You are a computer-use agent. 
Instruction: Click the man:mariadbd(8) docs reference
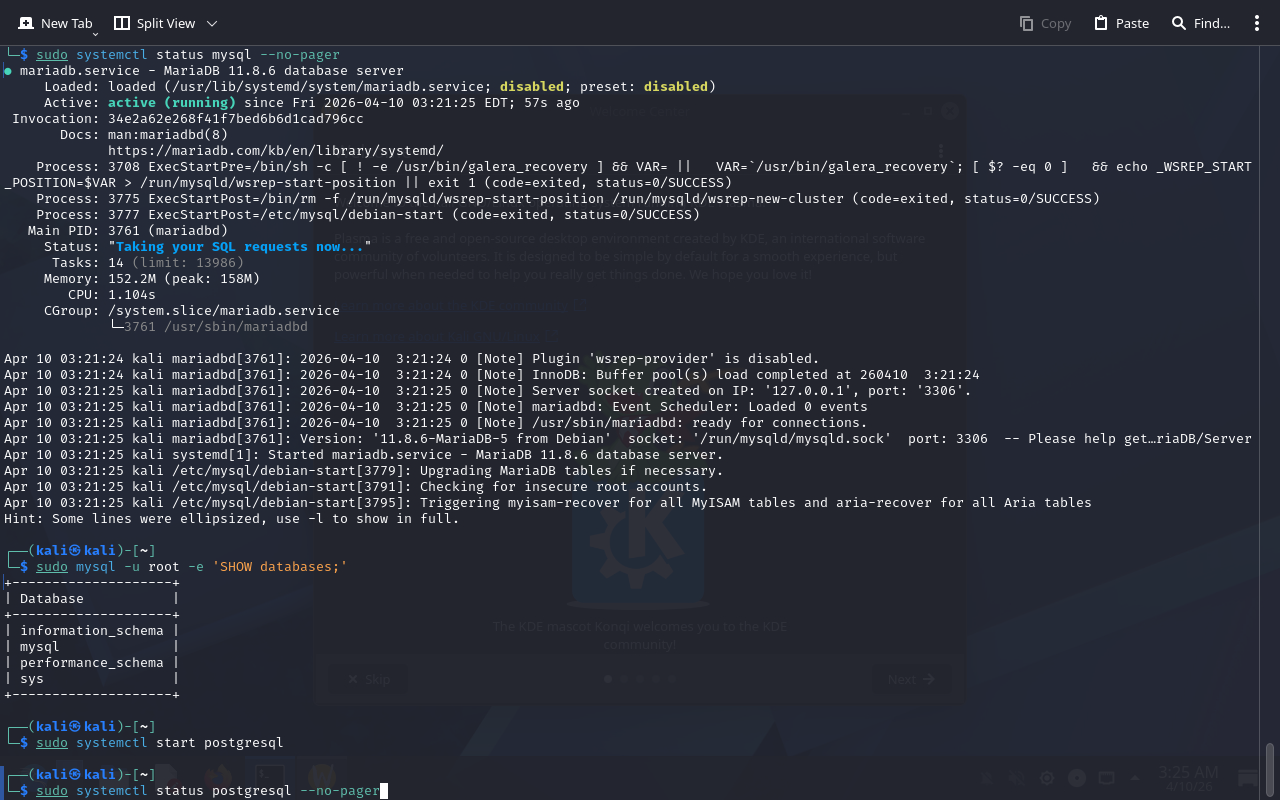[167, 135]
